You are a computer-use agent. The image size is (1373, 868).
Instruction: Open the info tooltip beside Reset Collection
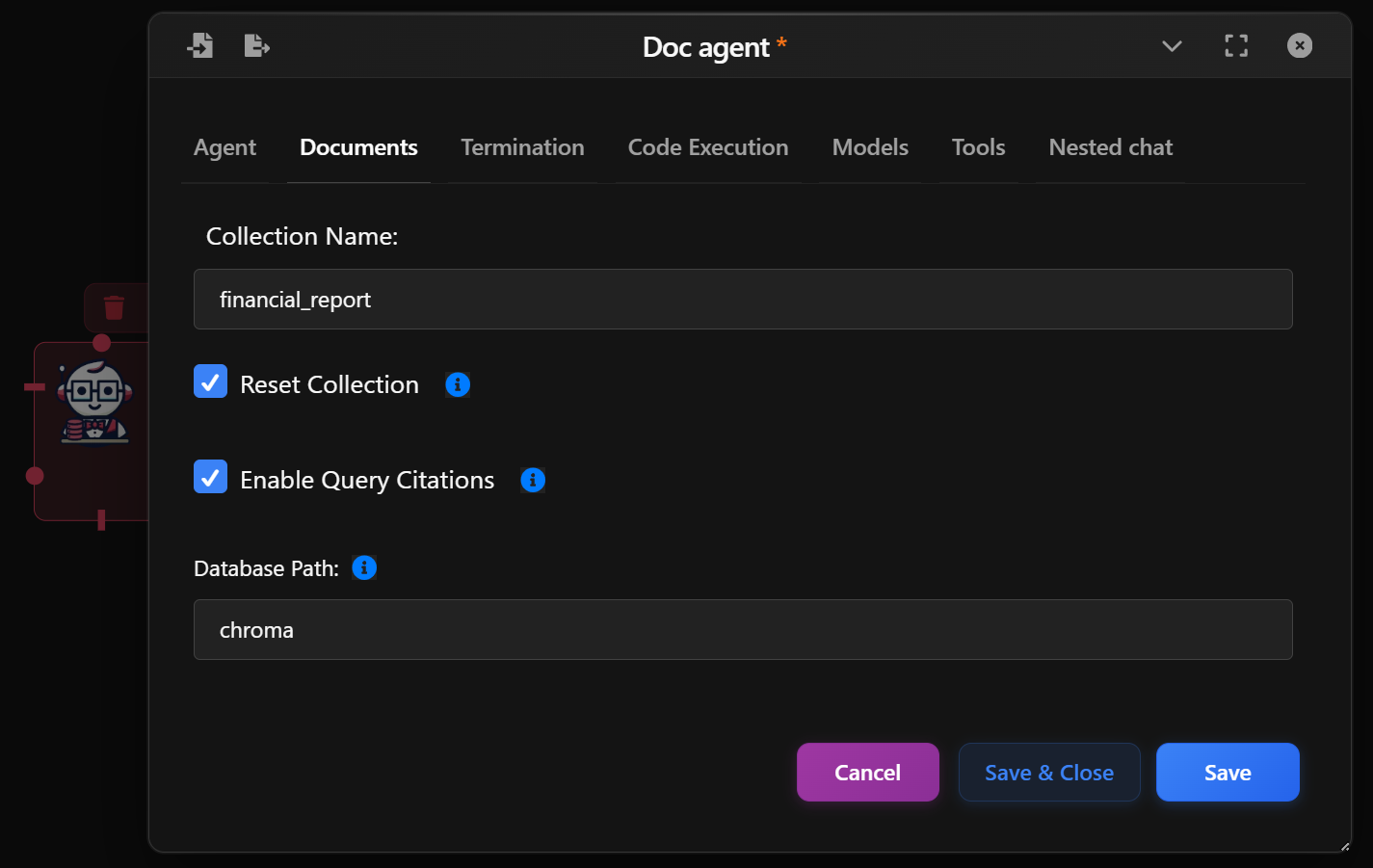click(458, 383)
